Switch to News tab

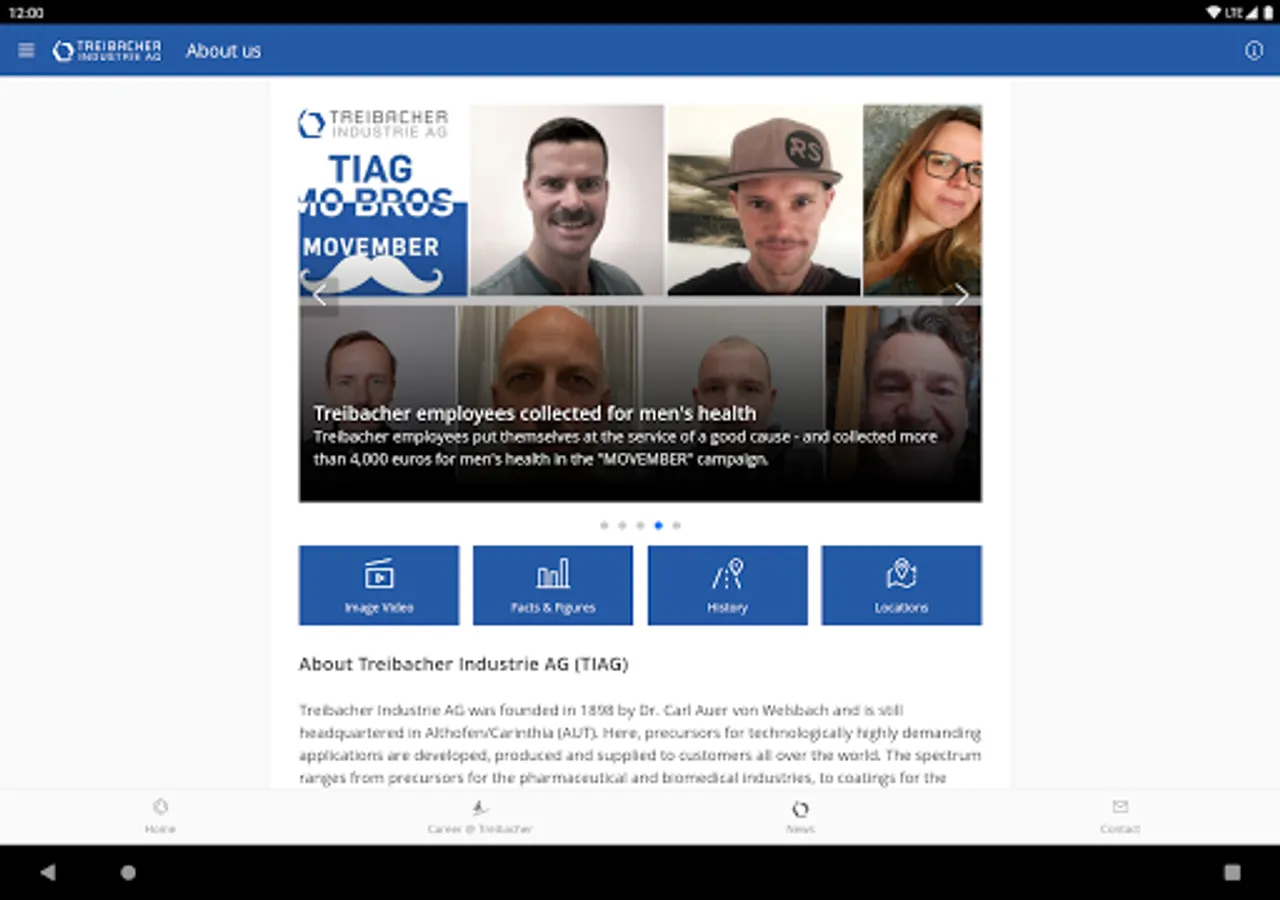pos(800,816)
